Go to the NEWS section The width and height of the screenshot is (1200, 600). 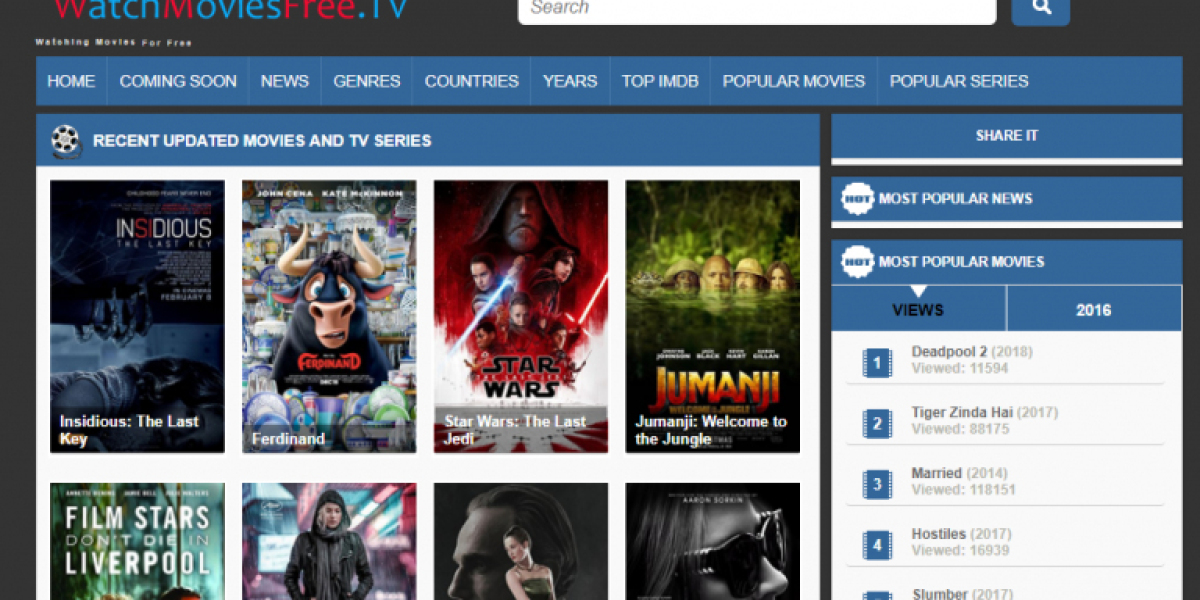tap(285, 81)
